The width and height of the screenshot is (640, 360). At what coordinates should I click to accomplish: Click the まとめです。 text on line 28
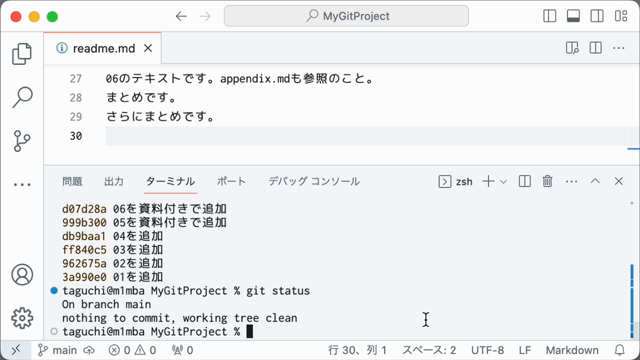tap(142, 98)
